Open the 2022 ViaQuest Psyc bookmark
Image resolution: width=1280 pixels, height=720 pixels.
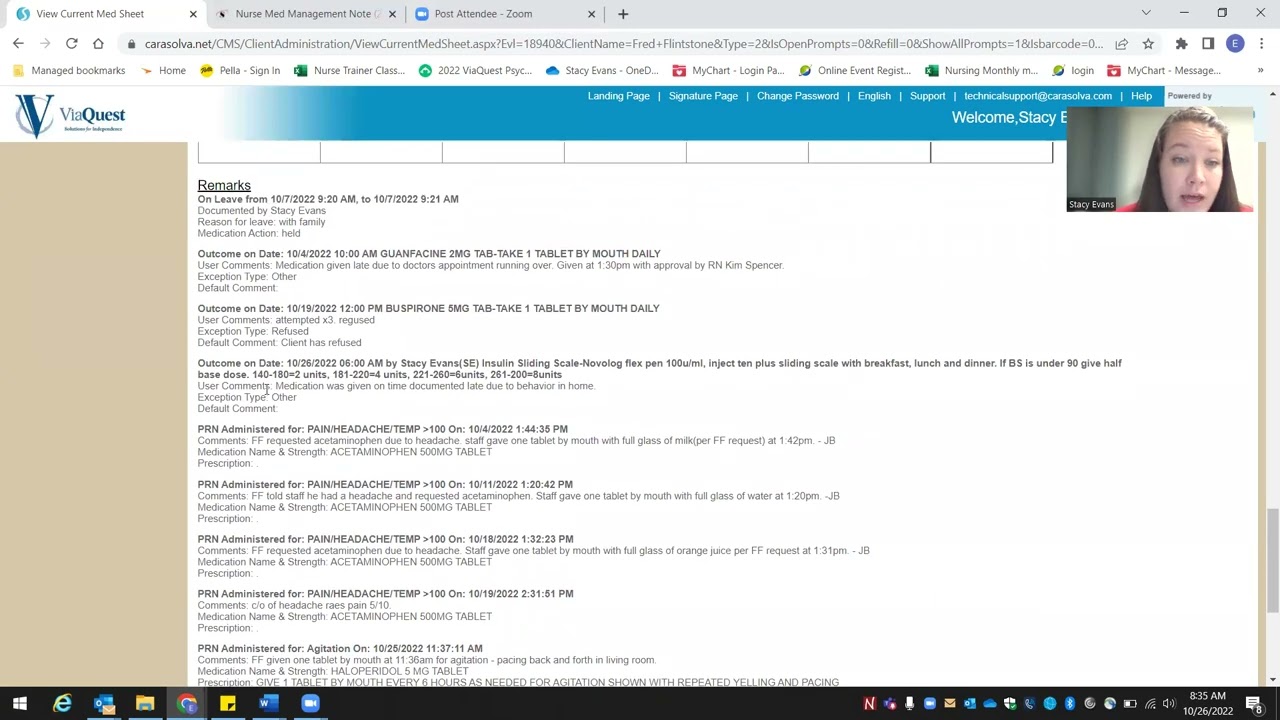tap(475, 71)
